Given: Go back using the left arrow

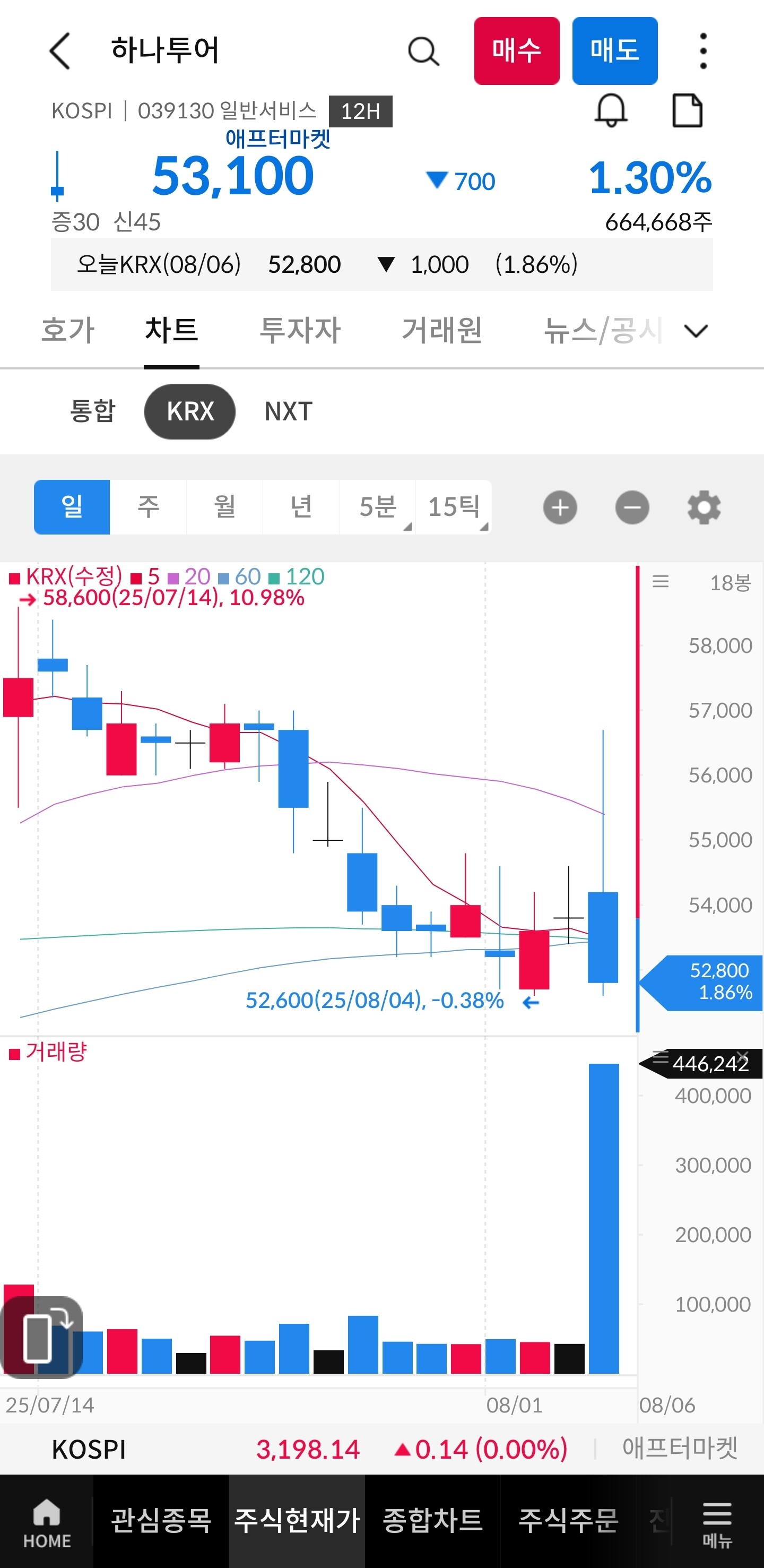Looking at the screenshot, I should [59, 50].
